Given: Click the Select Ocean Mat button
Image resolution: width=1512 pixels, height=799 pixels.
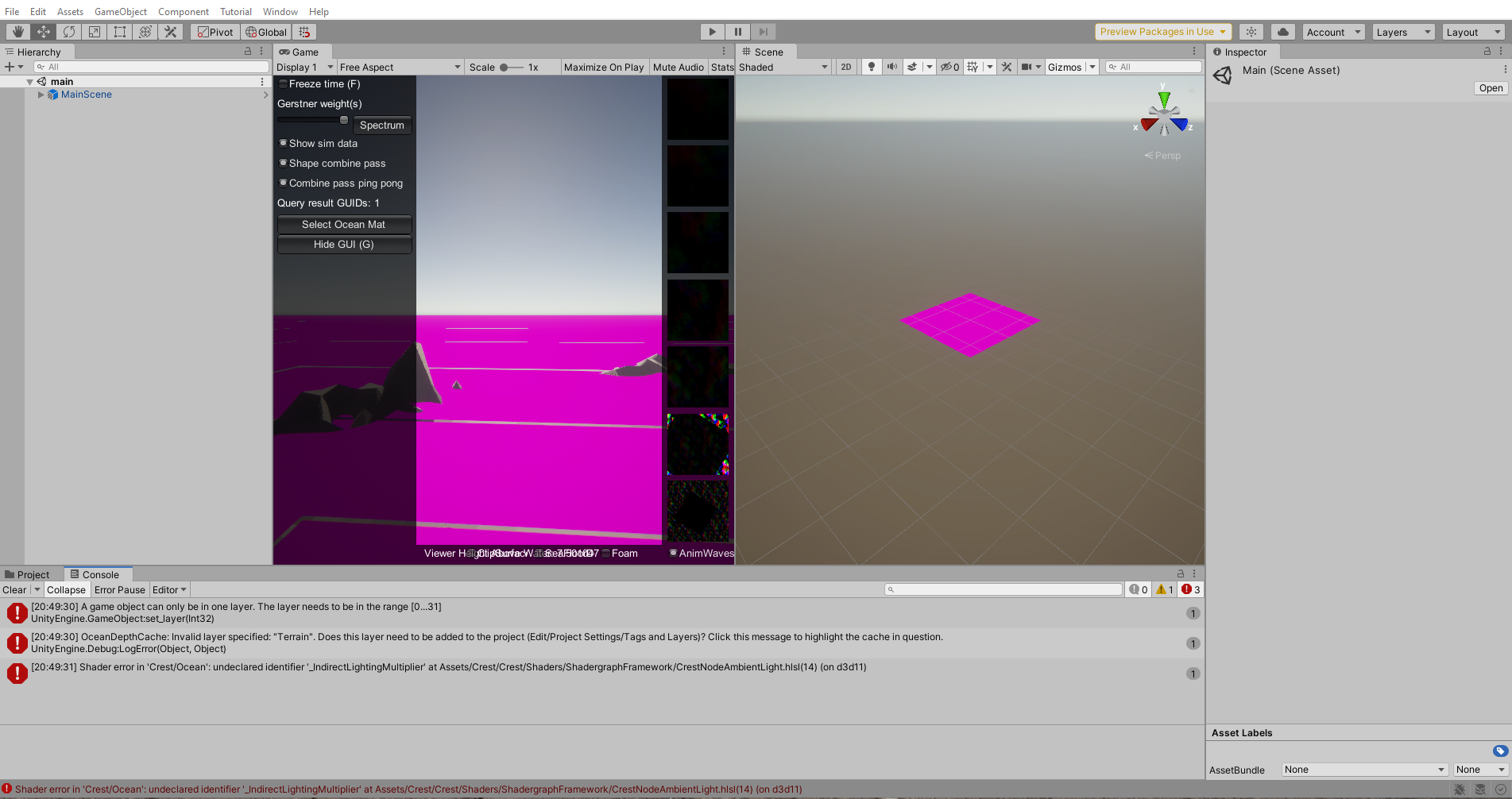Looking at the screenshot, I should [344, 224].
